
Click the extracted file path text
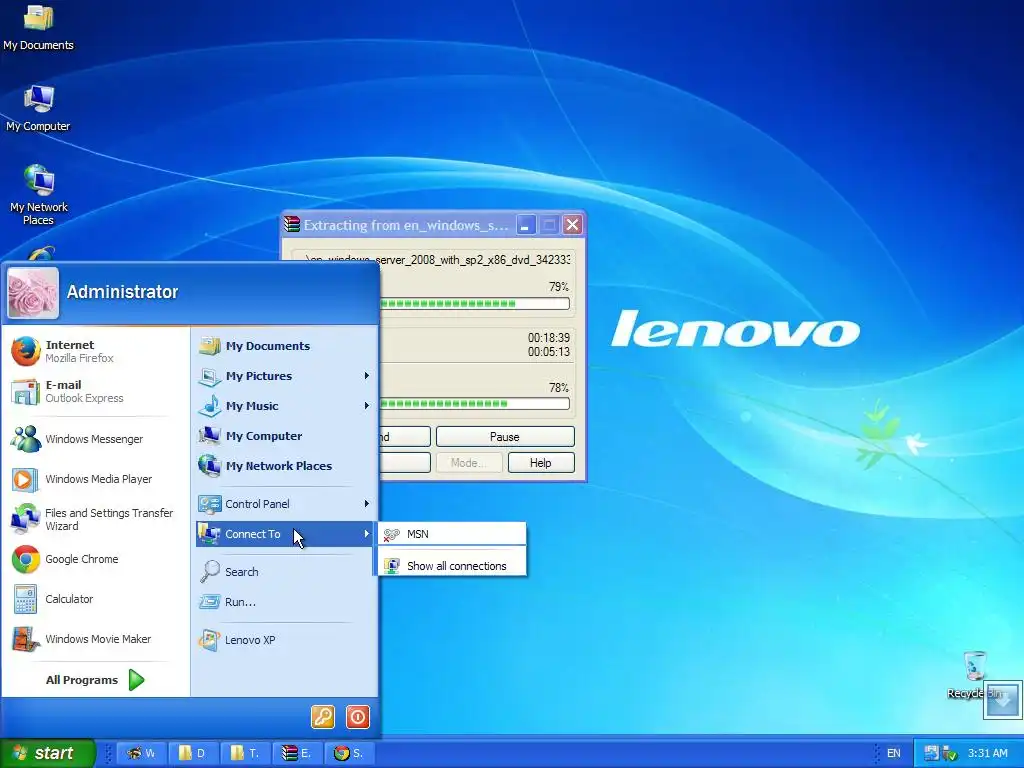[x=438, y=260]
